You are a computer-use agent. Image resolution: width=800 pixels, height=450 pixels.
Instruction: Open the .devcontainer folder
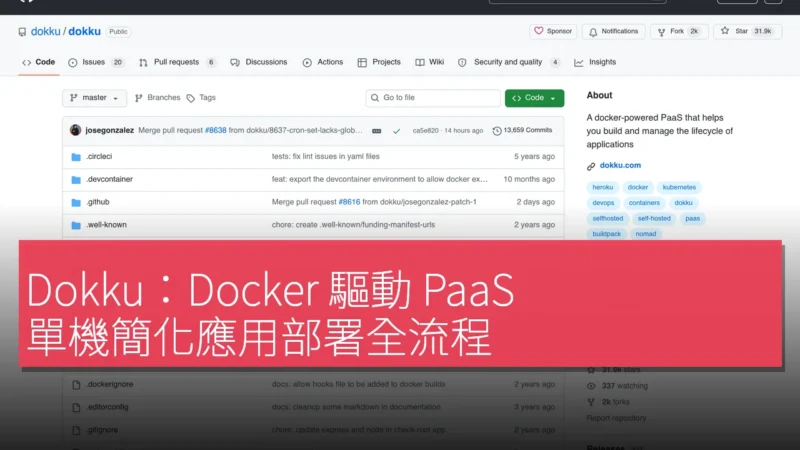[x=109, y=179]
